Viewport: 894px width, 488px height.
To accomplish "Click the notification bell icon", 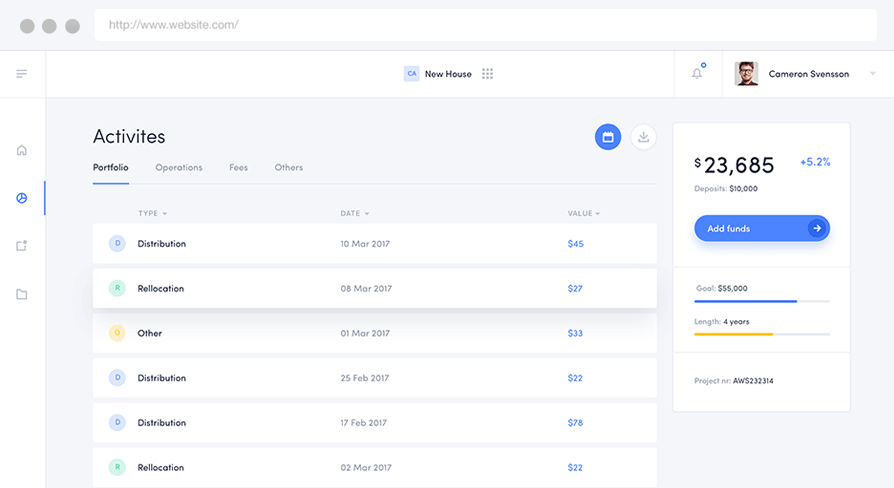I will pos(697,74).
